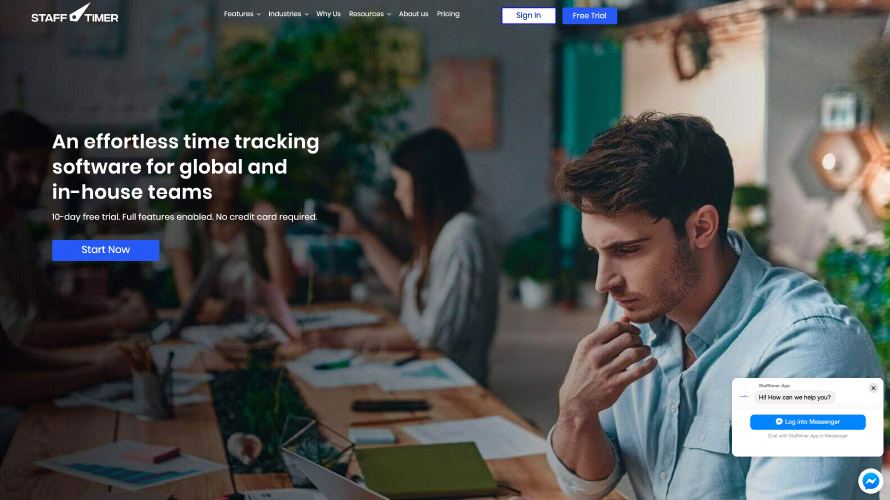890x500 pixels.
Task: Expand the Resources dropdown menu
Action: (370, 14)
